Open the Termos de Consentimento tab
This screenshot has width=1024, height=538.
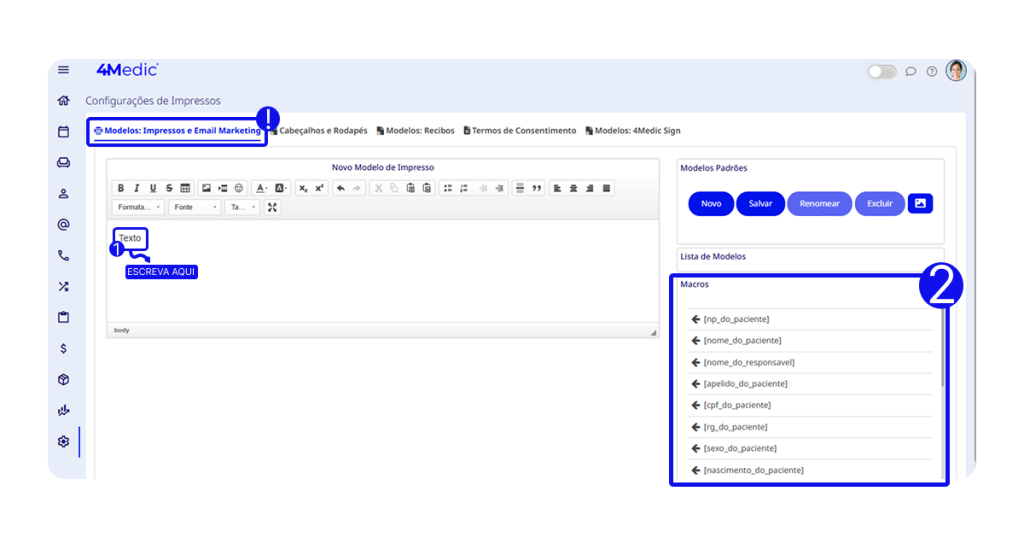(520, 131)
